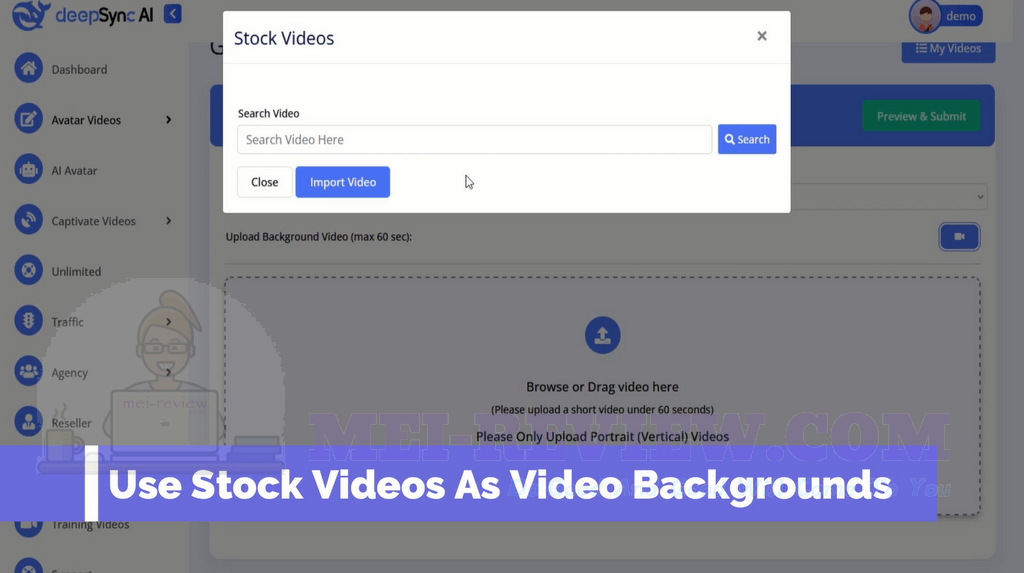Close the Stock Videos dialog with X

[761, 36]
